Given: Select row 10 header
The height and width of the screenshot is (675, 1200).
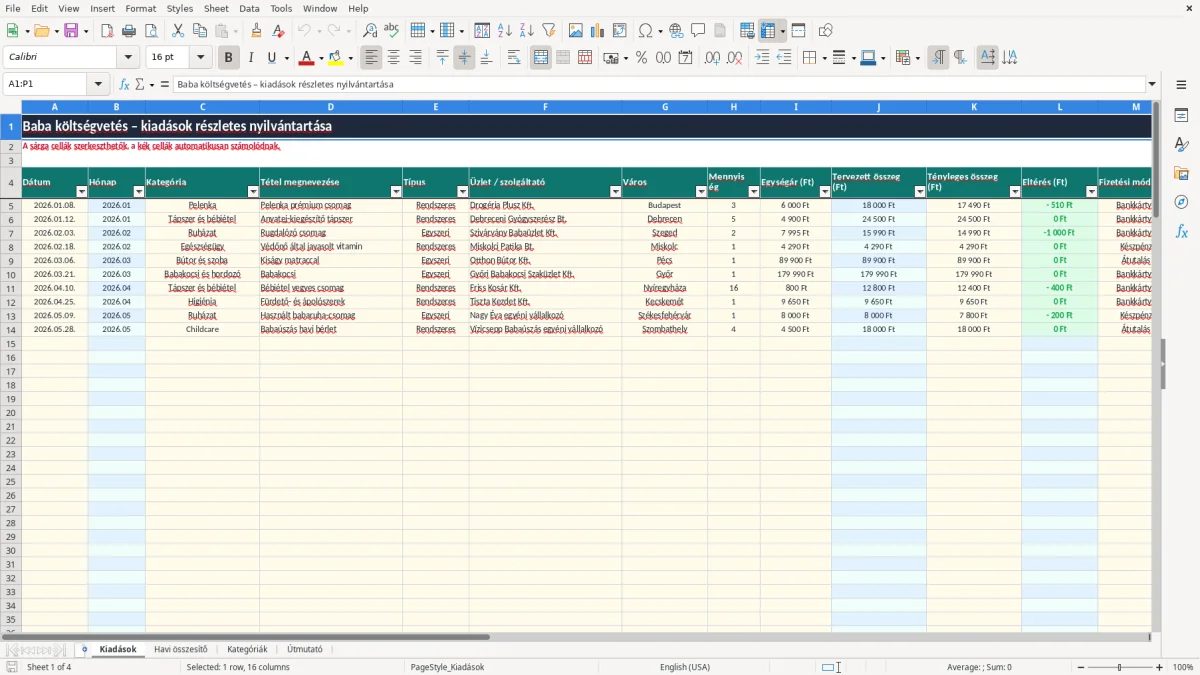Looking at the screenshot, I should point(11,274).
